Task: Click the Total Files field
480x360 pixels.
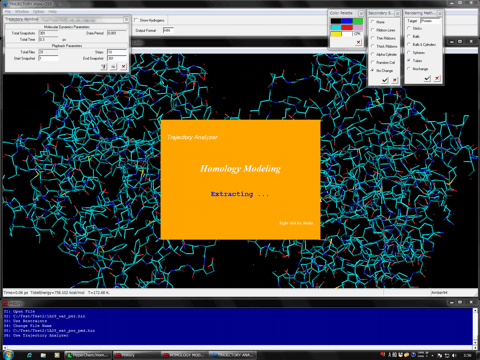Action: (48, 52)
